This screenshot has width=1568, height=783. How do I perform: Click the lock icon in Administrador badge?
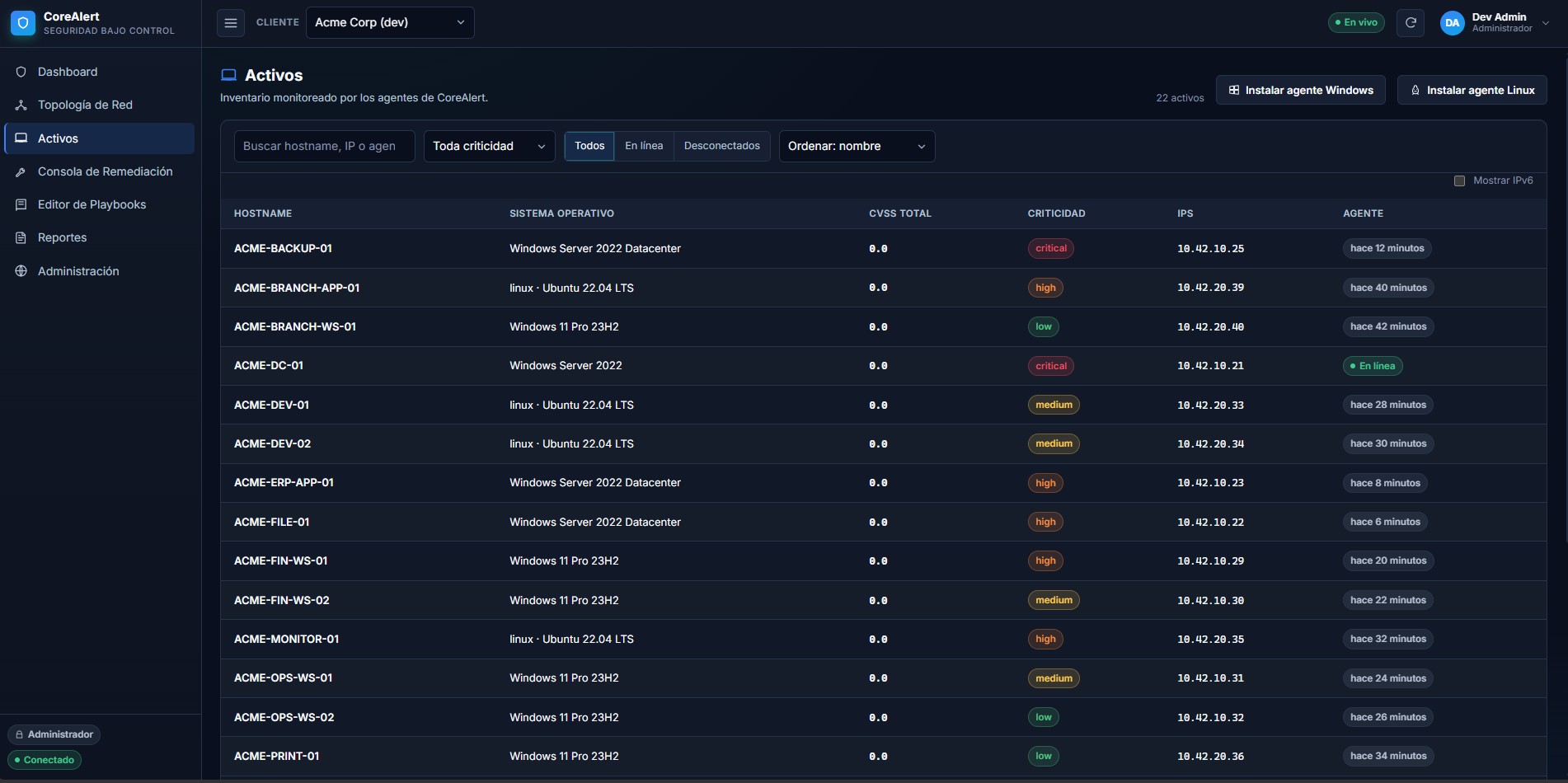[x=19, y=734]
